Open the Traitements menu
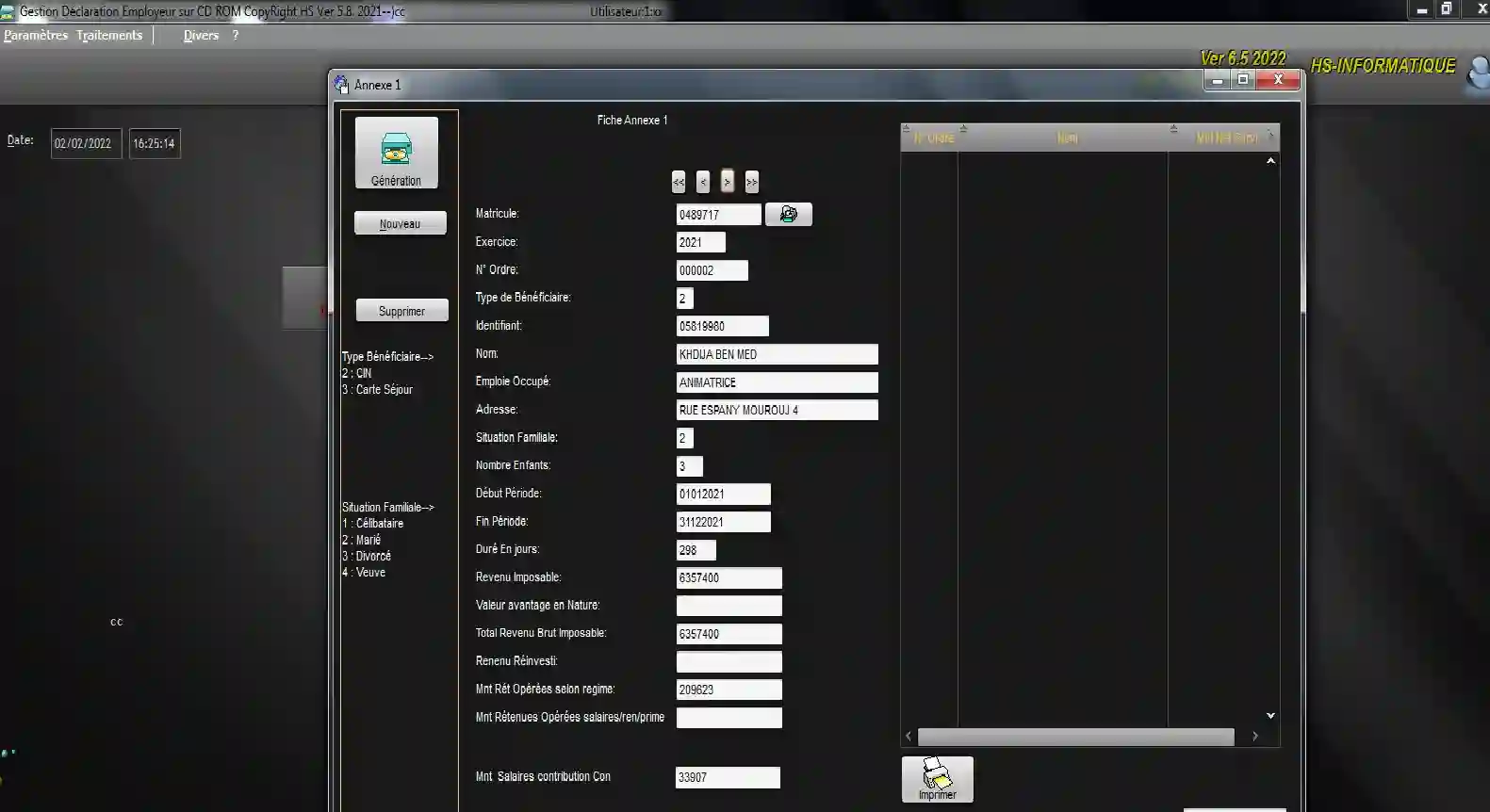Screen dimensions: 1490x812 [x=109, y=36]
